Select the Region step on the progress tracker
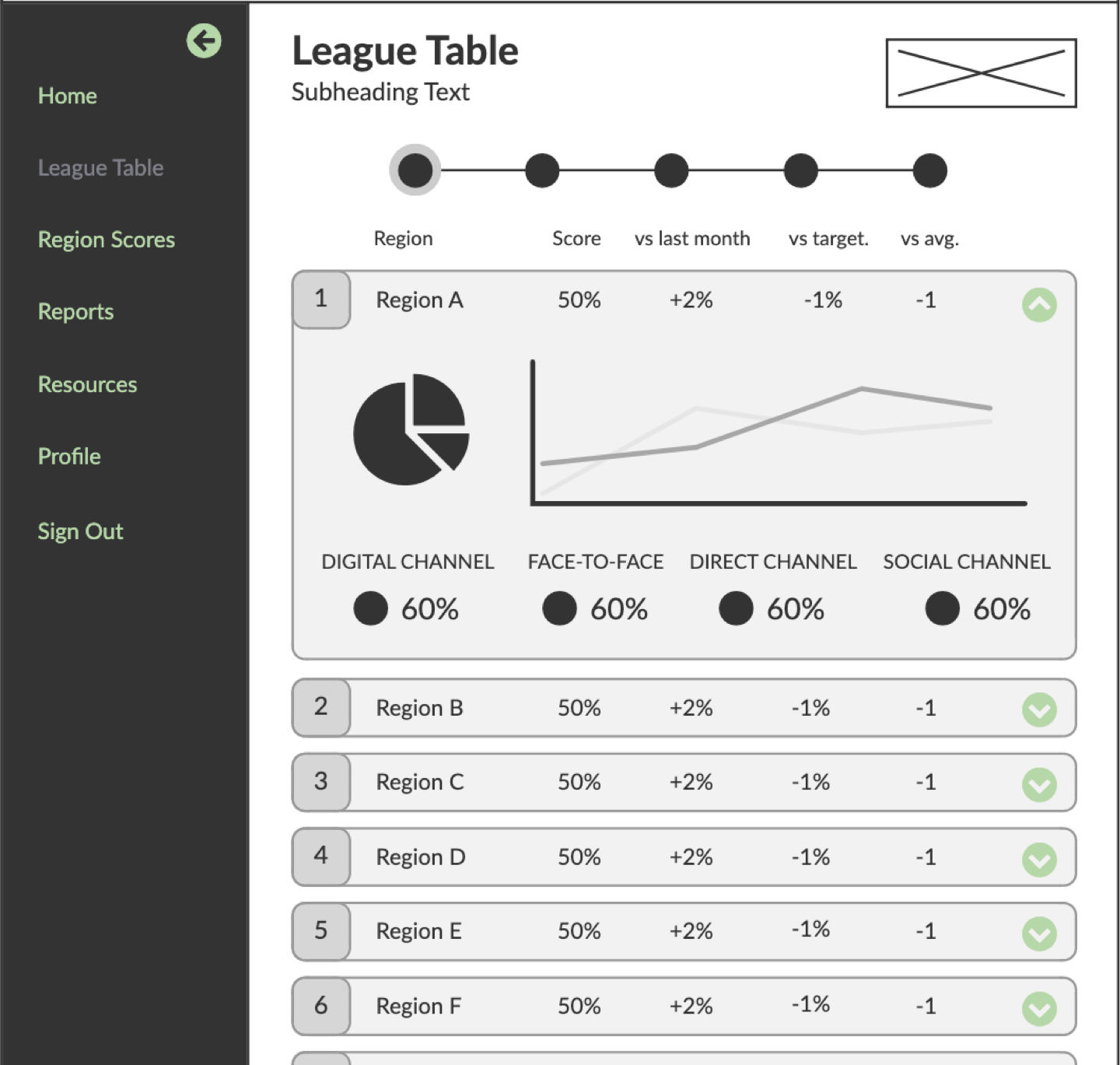Screen dimensions: 1120x1065 point(415,170)
